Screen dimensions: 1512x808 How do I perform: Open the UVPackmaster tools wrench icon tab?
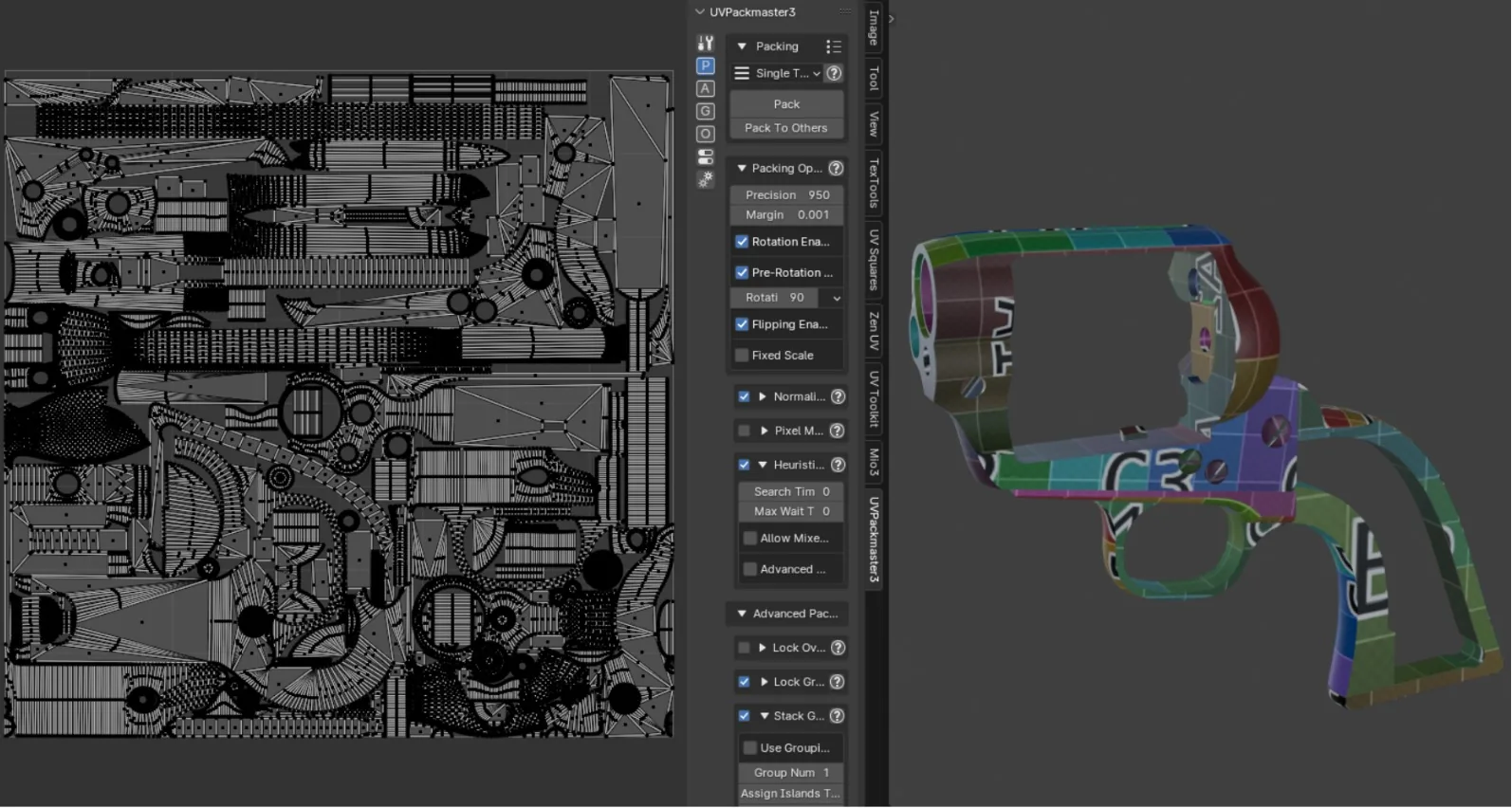click(705, 43)
